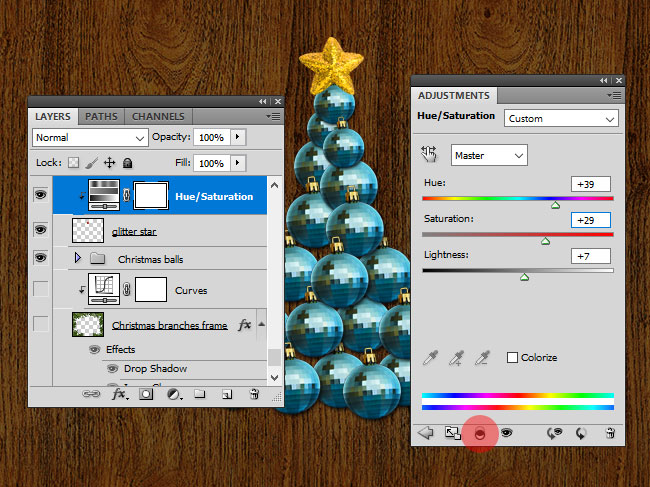Collapse the Layers panel to icons
650x487 pixels.
263,102
